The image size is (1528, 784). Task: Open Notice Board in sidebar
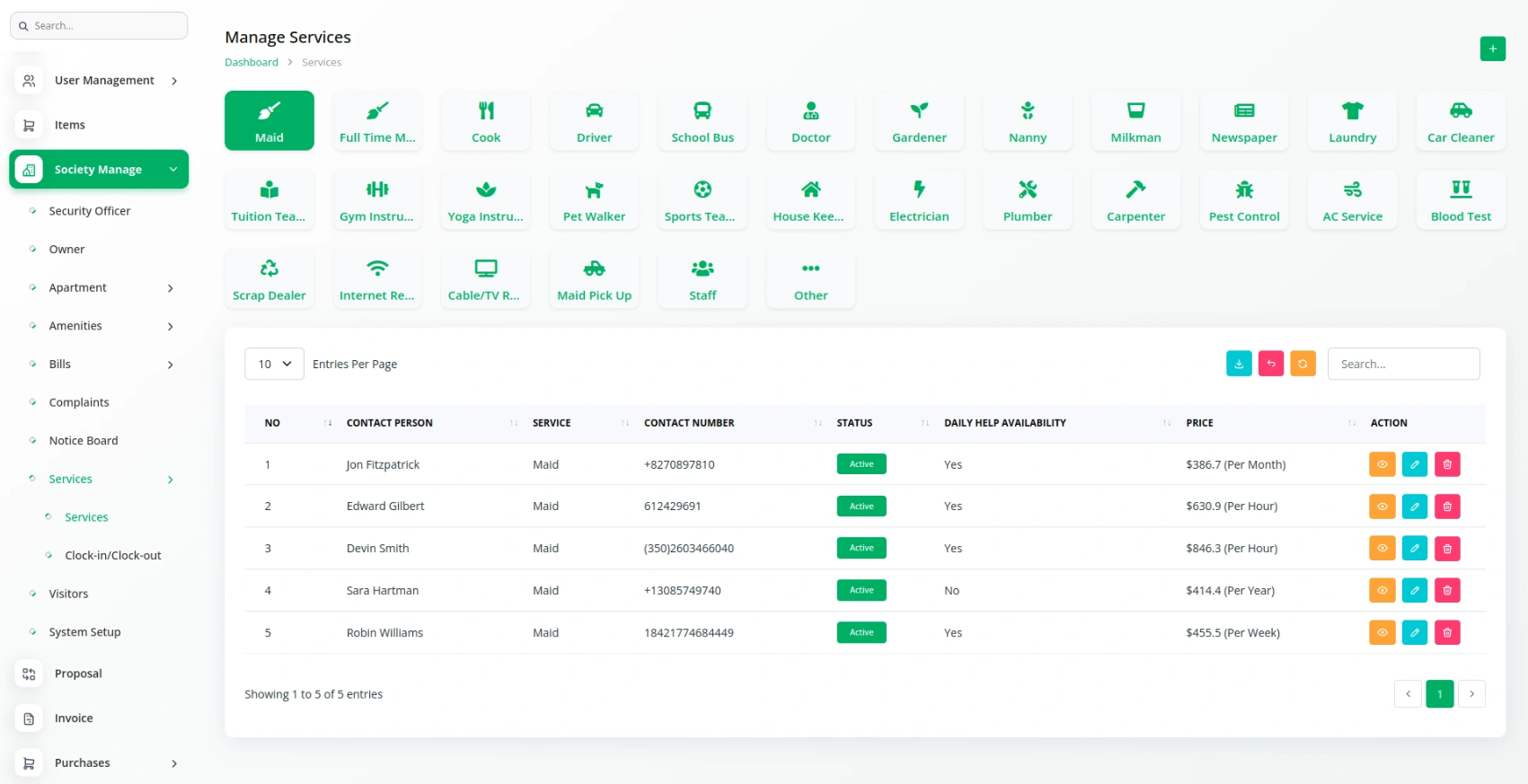click(x=84, y=441)
